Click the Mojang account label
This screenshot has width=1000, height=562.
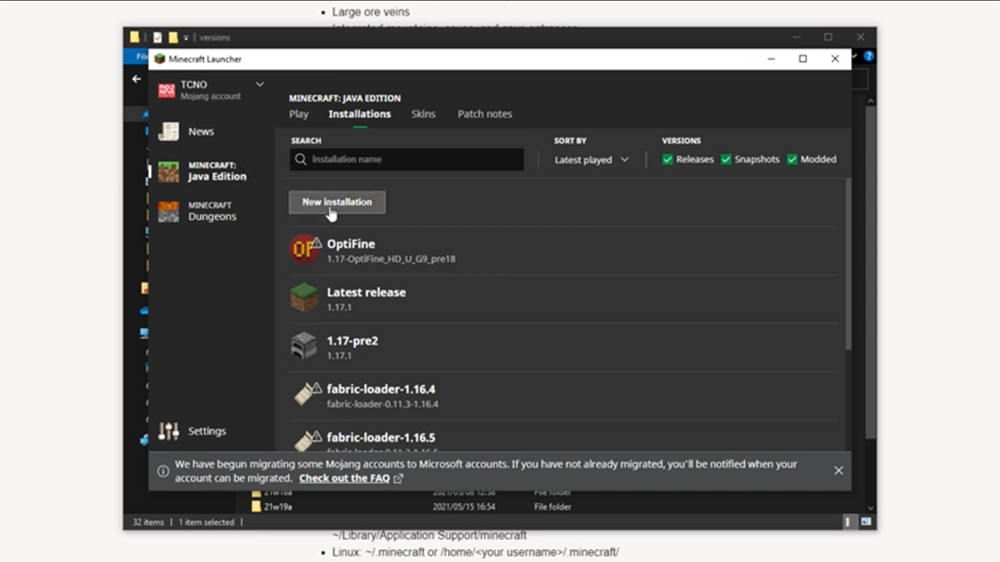point(210,96)
